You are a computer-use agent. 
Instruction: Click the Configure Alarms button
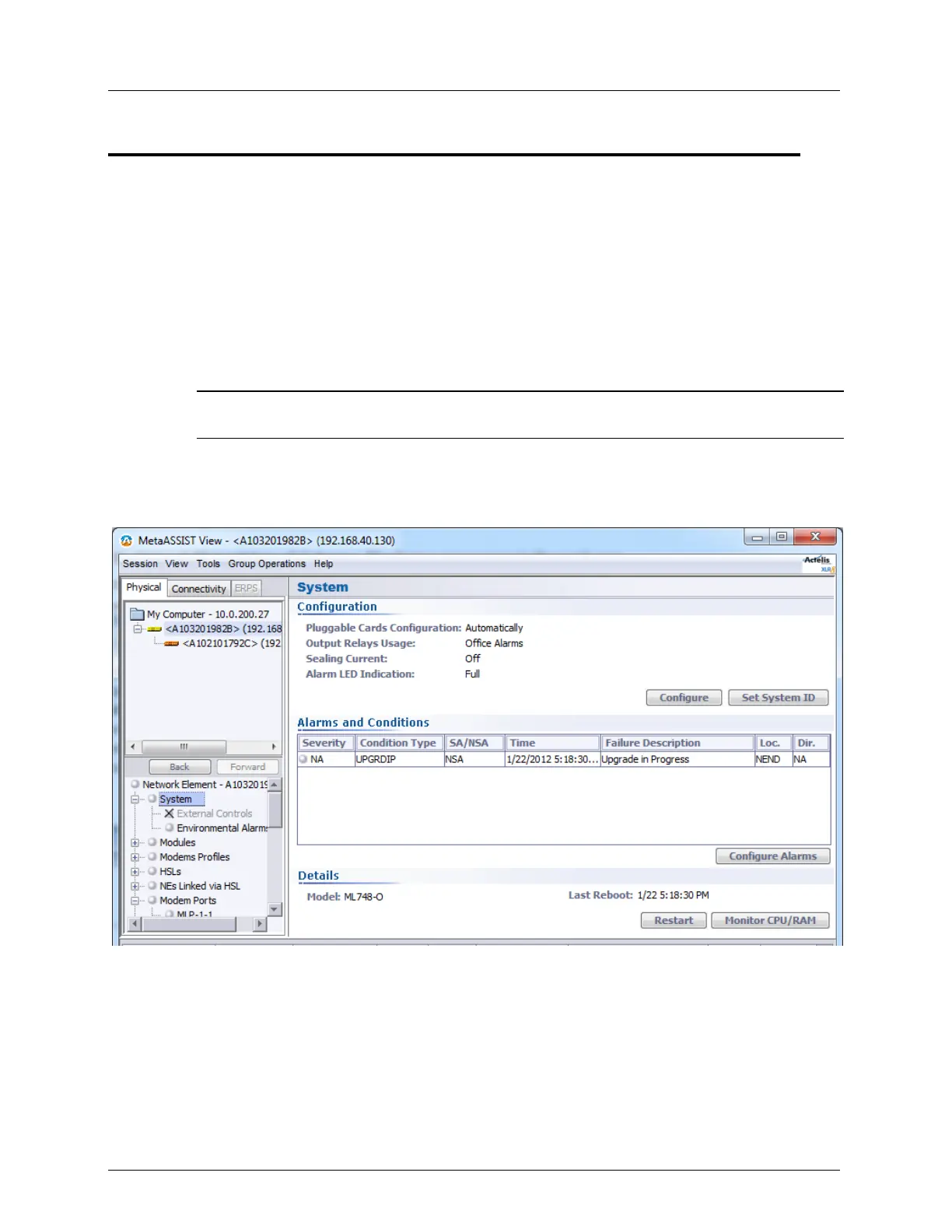point(772,856)
